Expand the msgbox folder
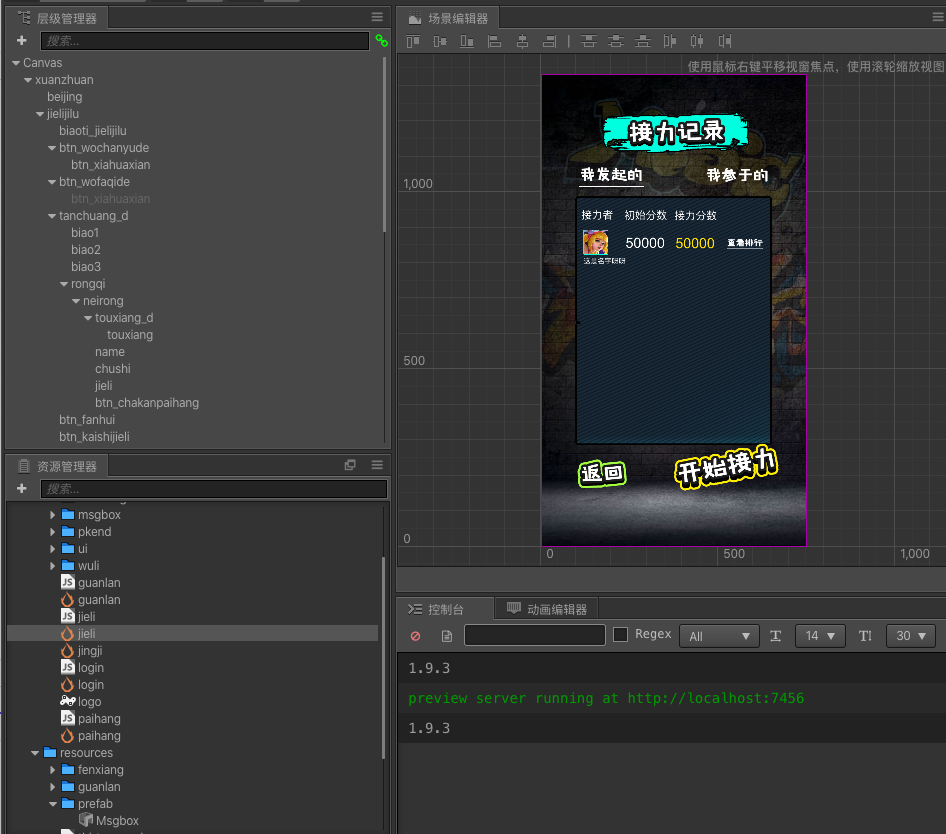This screenshot has height=834, width=946. 52,515
